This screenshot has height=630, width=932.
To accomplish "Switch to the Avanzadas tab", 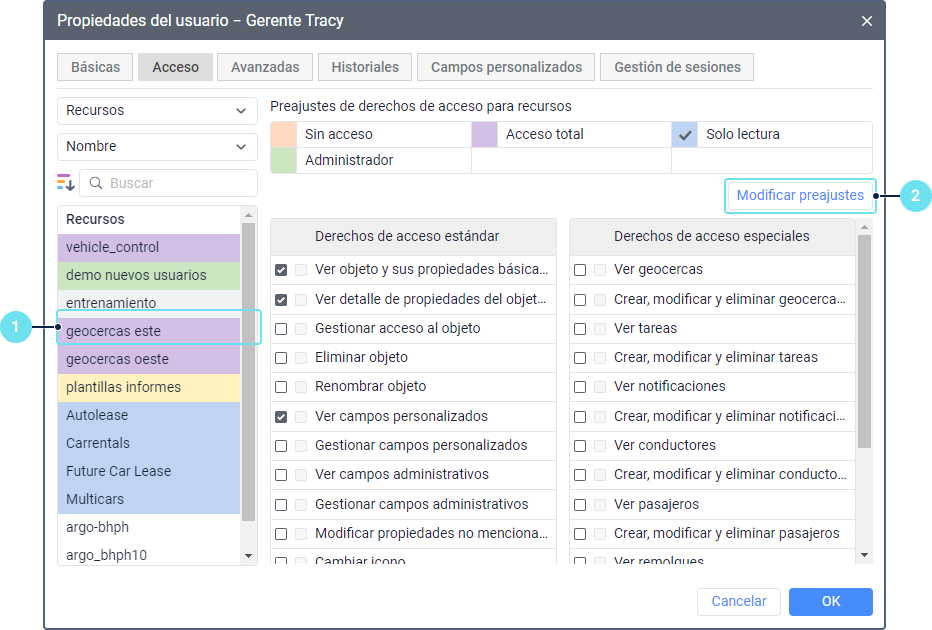I will 265,67.
